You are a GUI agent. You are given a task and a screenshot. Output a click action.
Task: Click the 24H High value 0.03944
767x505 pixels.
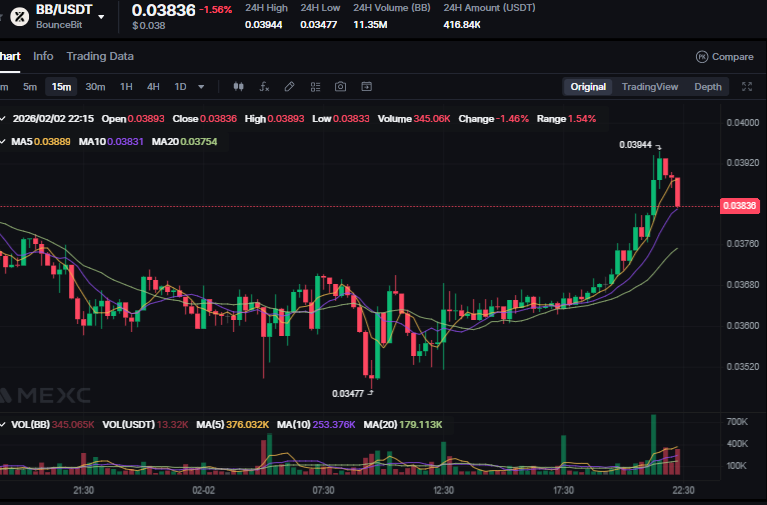264,24
